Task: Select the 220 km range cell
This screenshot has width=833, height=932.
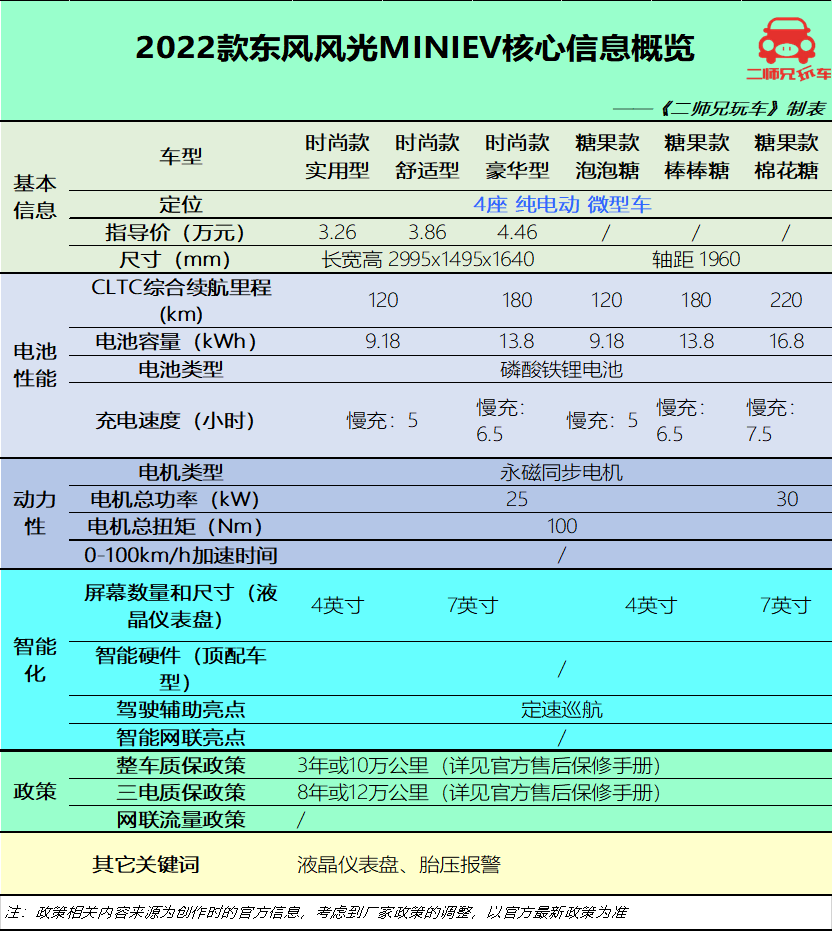Action: coord(786,300)
